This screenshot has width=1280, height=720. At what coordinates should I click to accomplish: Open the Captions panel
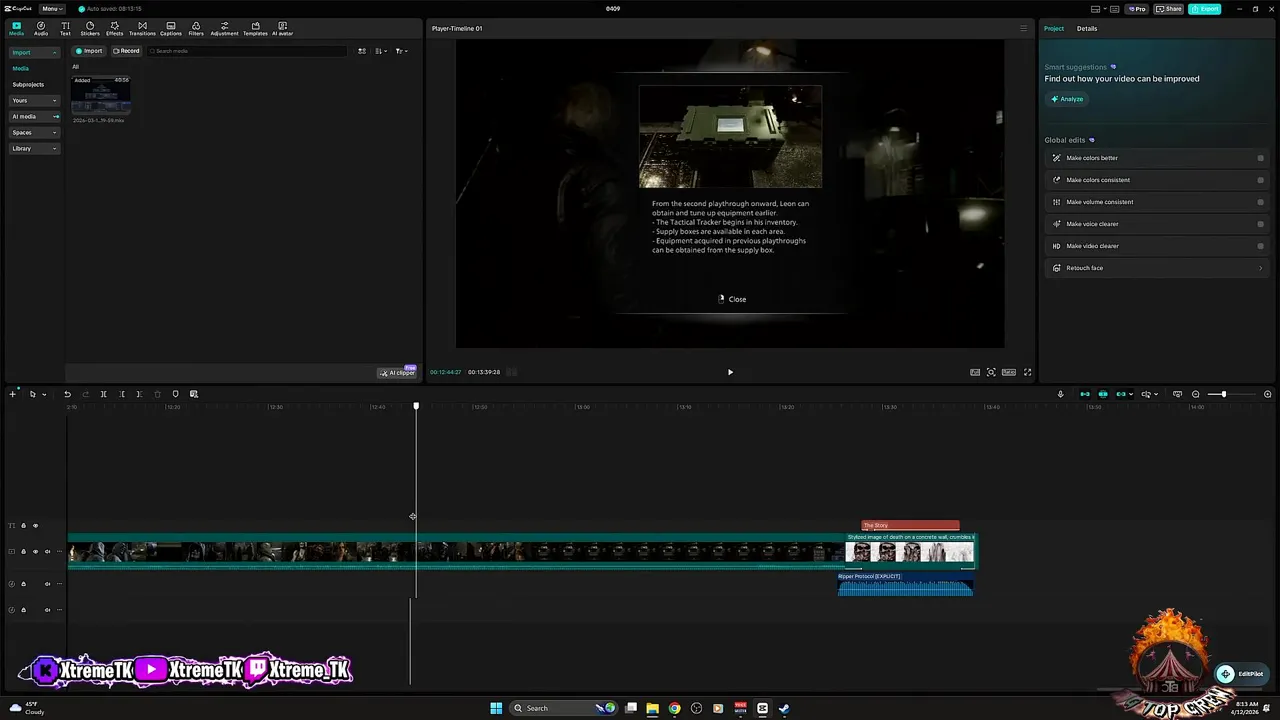click(x=171, y=29)
